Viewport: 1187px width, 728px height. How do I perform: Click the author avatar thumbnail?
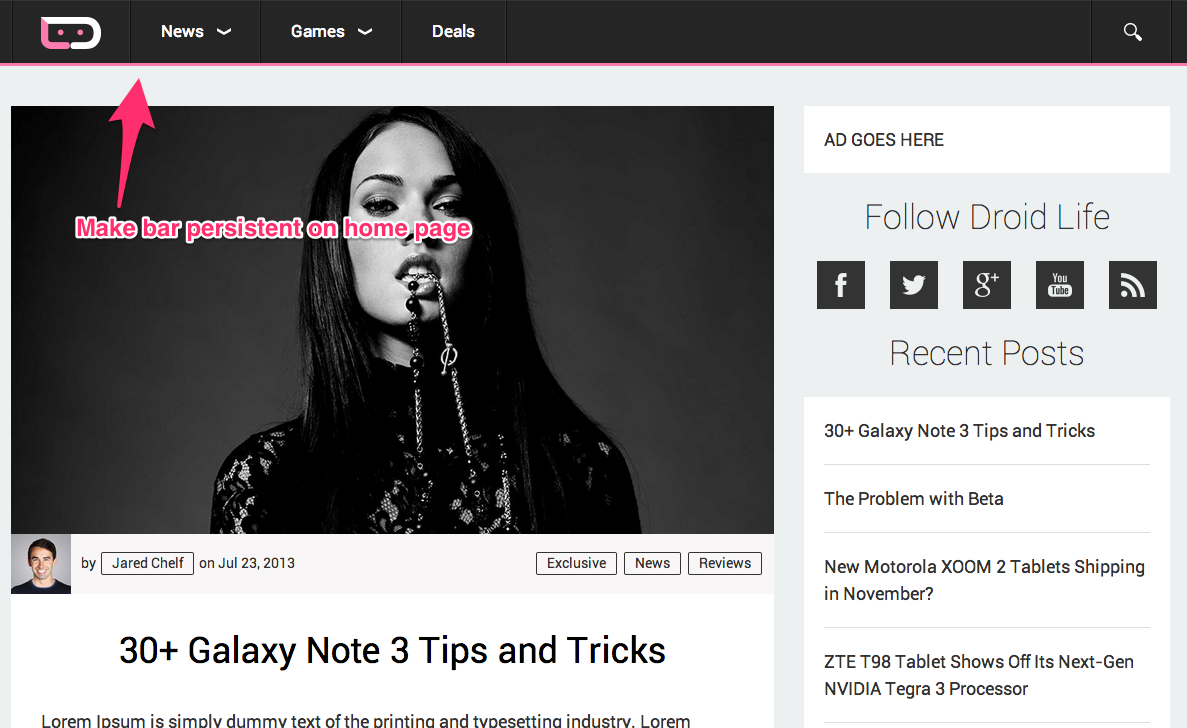click(41, 564)
